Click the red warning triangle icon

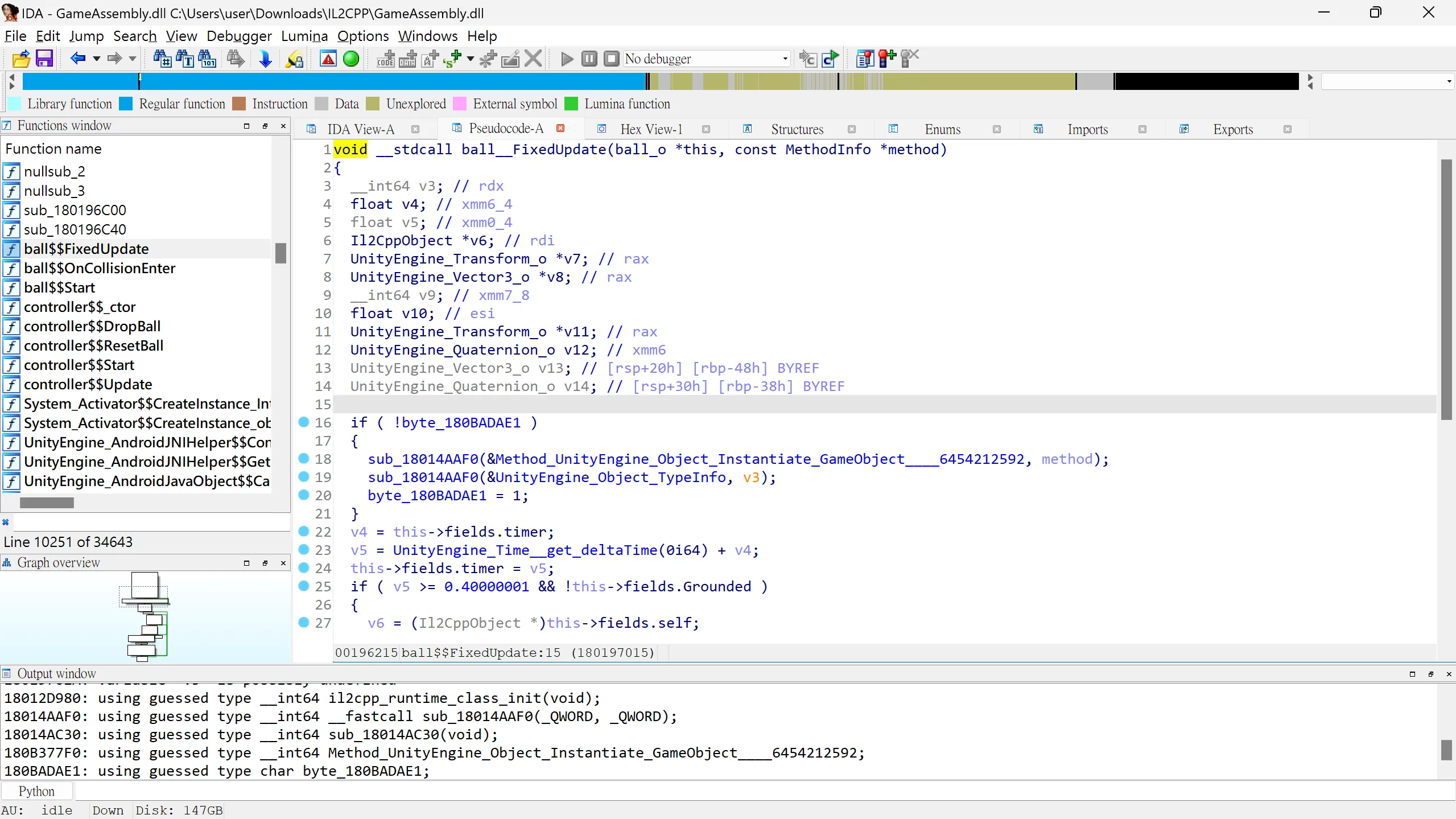click(x=328, y=59)
